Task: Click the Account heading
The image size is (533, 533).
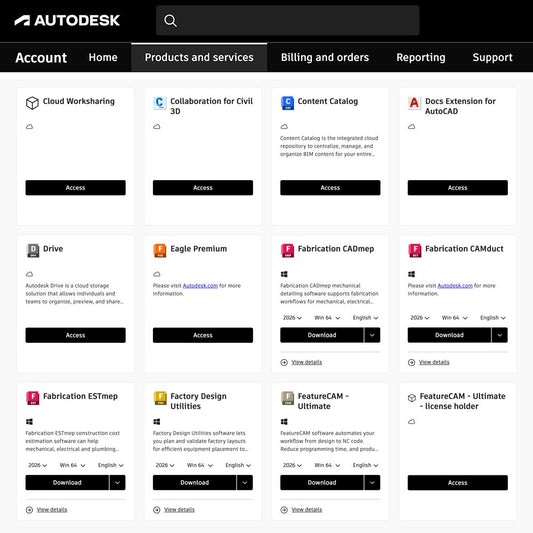Action: [41, 58]
